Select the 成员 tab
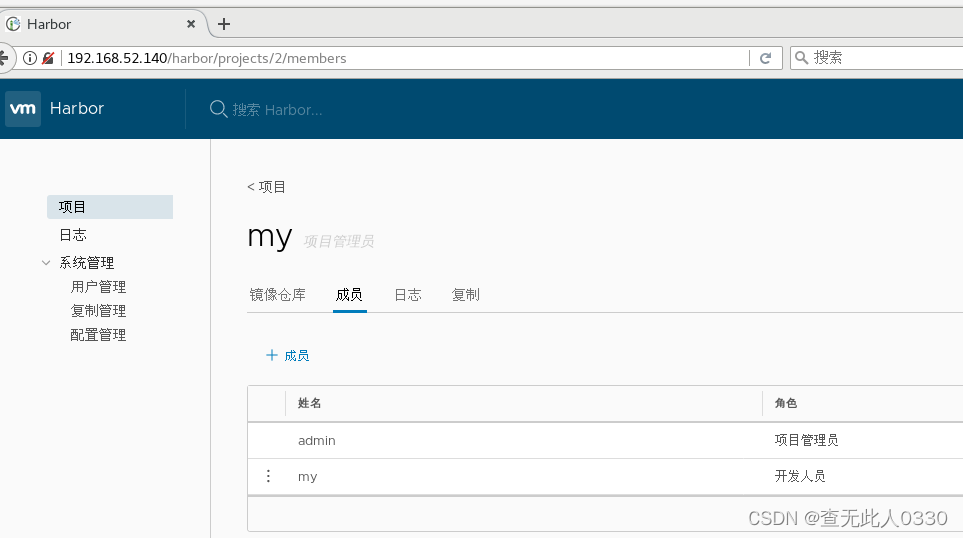 [x=349, y=295]
